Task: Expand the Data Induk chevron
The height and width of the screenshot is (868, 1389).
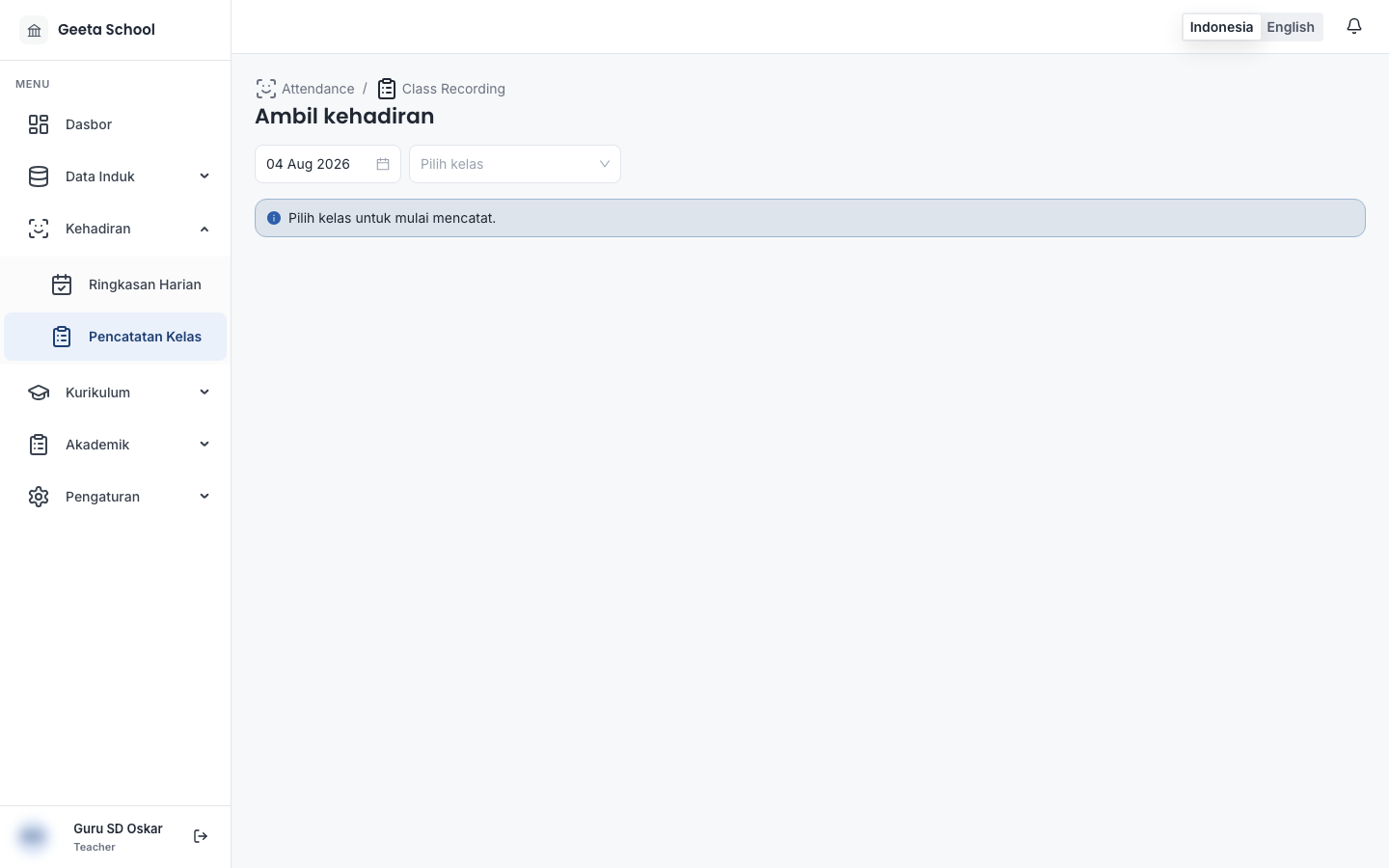Action: [x=204, y=176]
